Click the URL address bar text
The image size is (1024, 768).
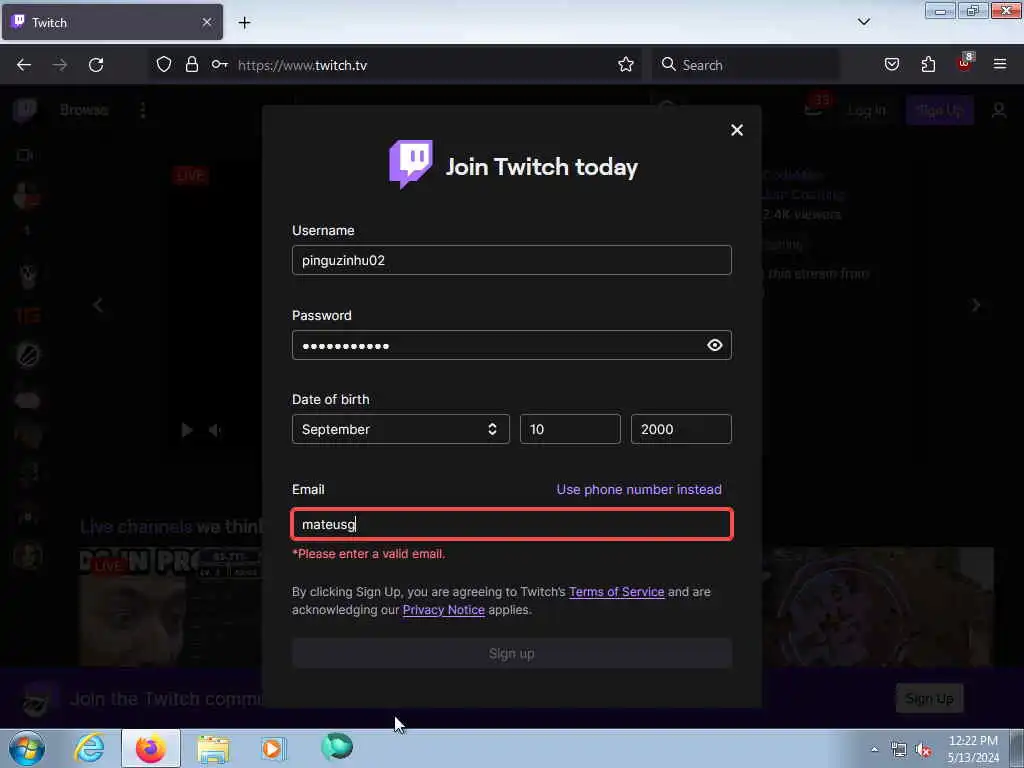[302, 65]
